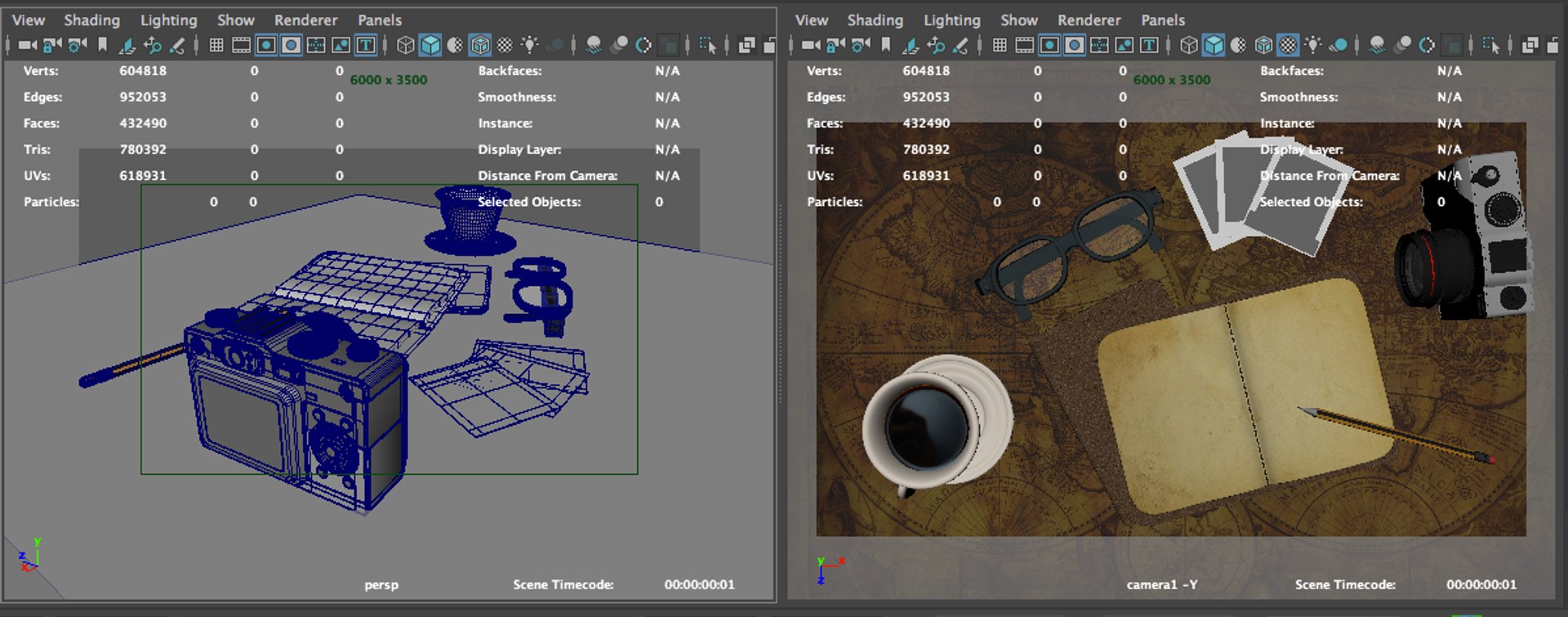Click Isolate Select icon in persp panel
The width and height of the screenshot is (1568, 617).
pos(708,45)
